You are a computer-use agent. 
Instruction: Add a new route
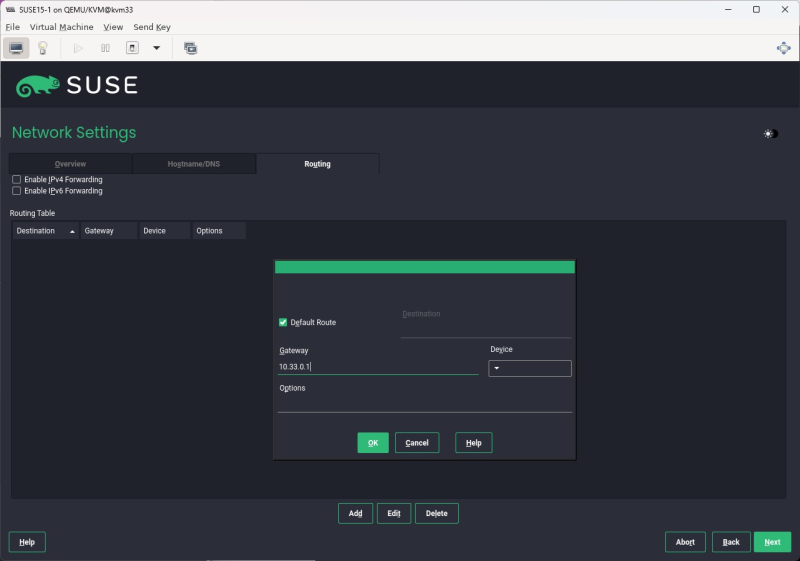click(355, 513)
